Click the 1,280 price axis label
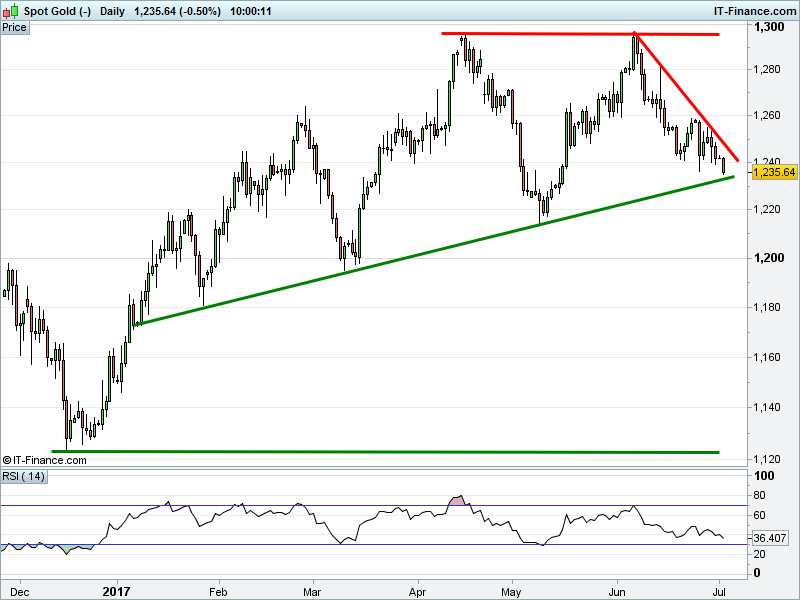The width and height of the screenshot is (800, 600). point(767,69)
